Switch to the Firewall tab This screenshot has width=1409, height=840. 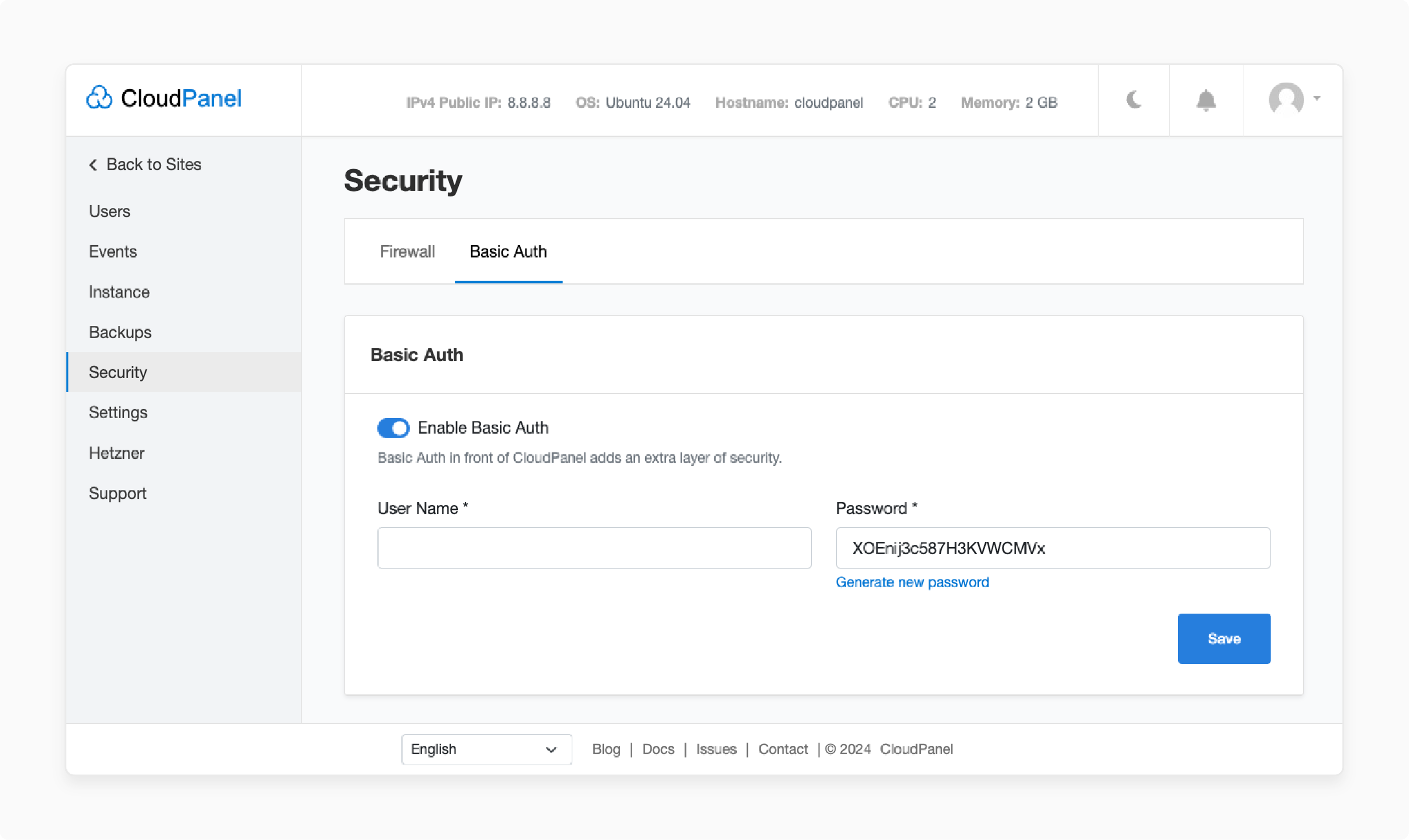coord(407,251)
